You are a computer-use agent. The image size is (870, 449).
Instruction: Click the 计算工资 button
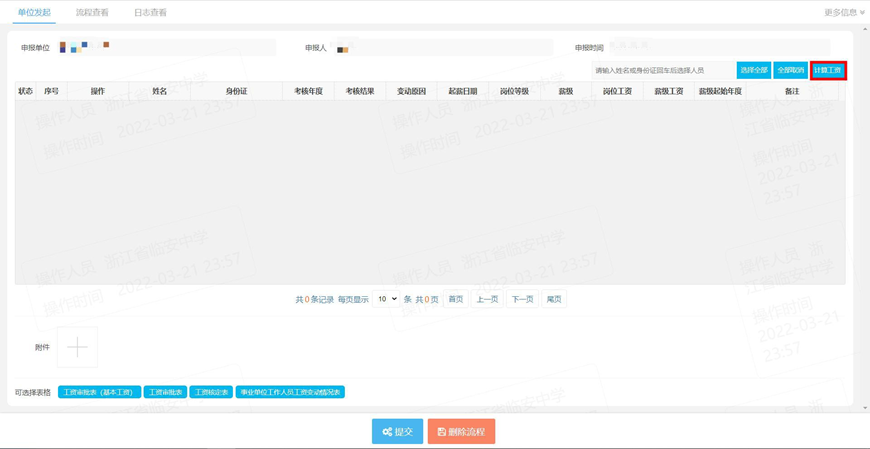(x=828, y=70)
